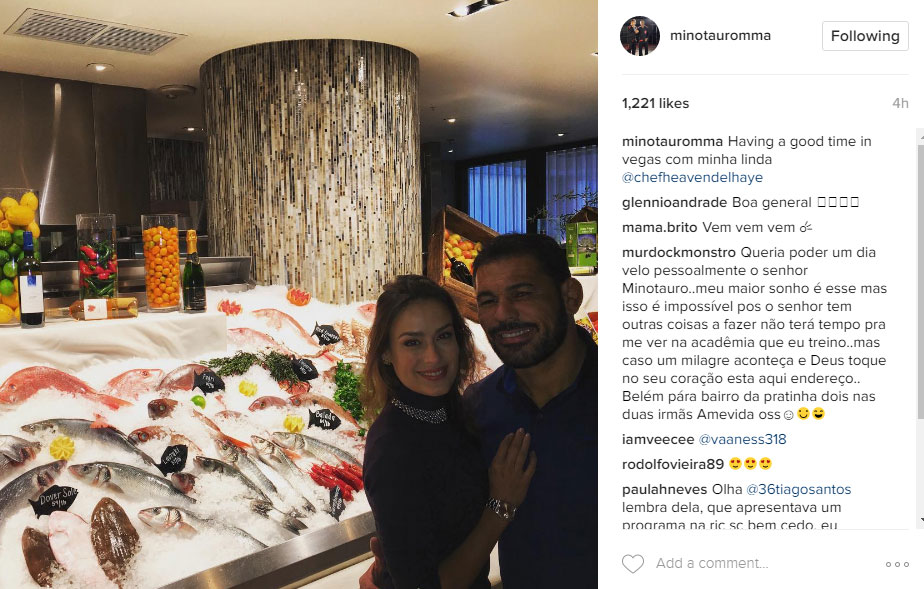The height and width of the screenshot is (589, 924).
Task: Open @36tiagosantos mention link
Action: [x=798, y=489]
